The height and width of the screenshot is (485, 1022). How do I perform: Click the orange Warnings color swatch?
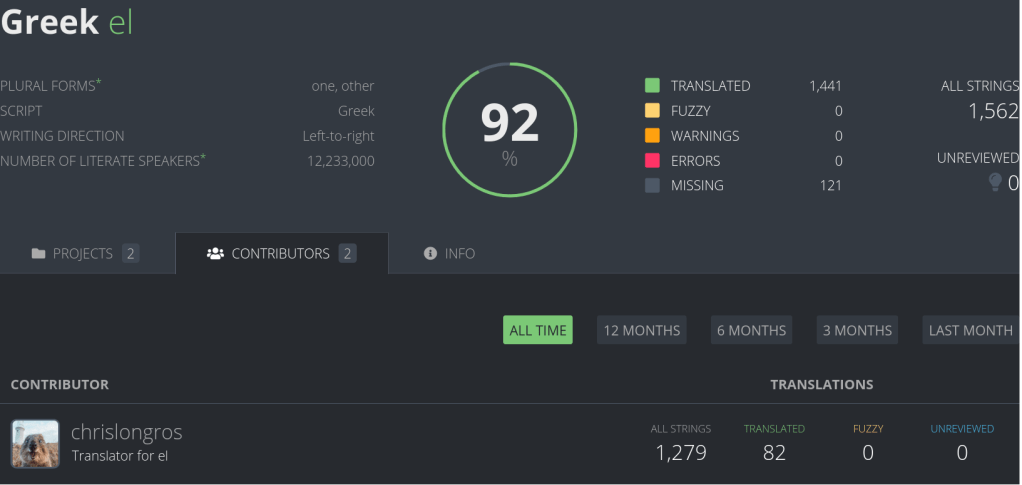652,136
